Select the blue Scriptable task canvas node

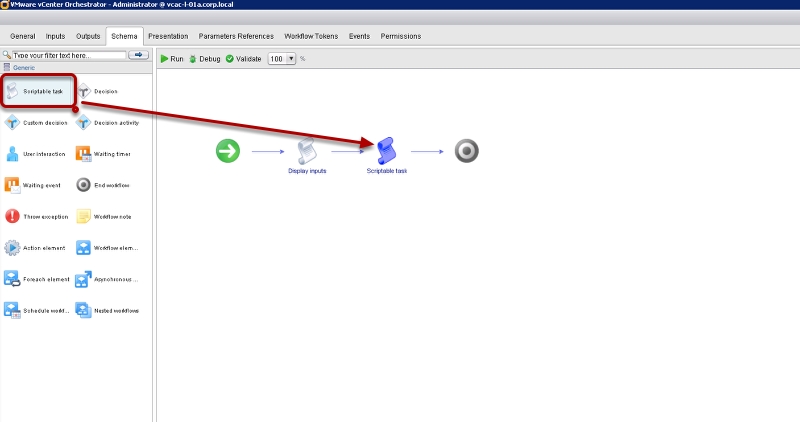386,152
